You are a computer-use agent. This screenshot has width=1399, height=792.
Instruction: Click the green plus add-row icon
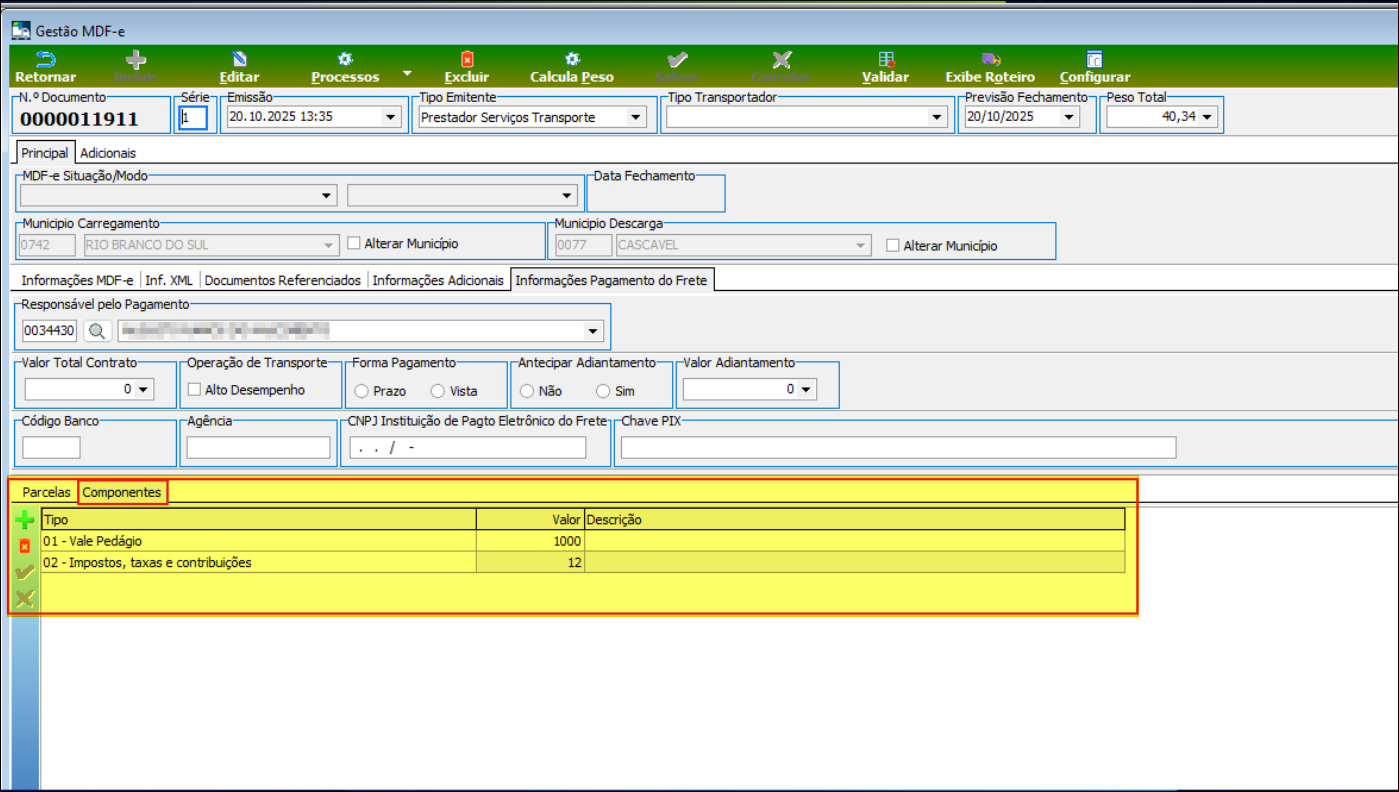pyautogui.click(x=25, y=520)
